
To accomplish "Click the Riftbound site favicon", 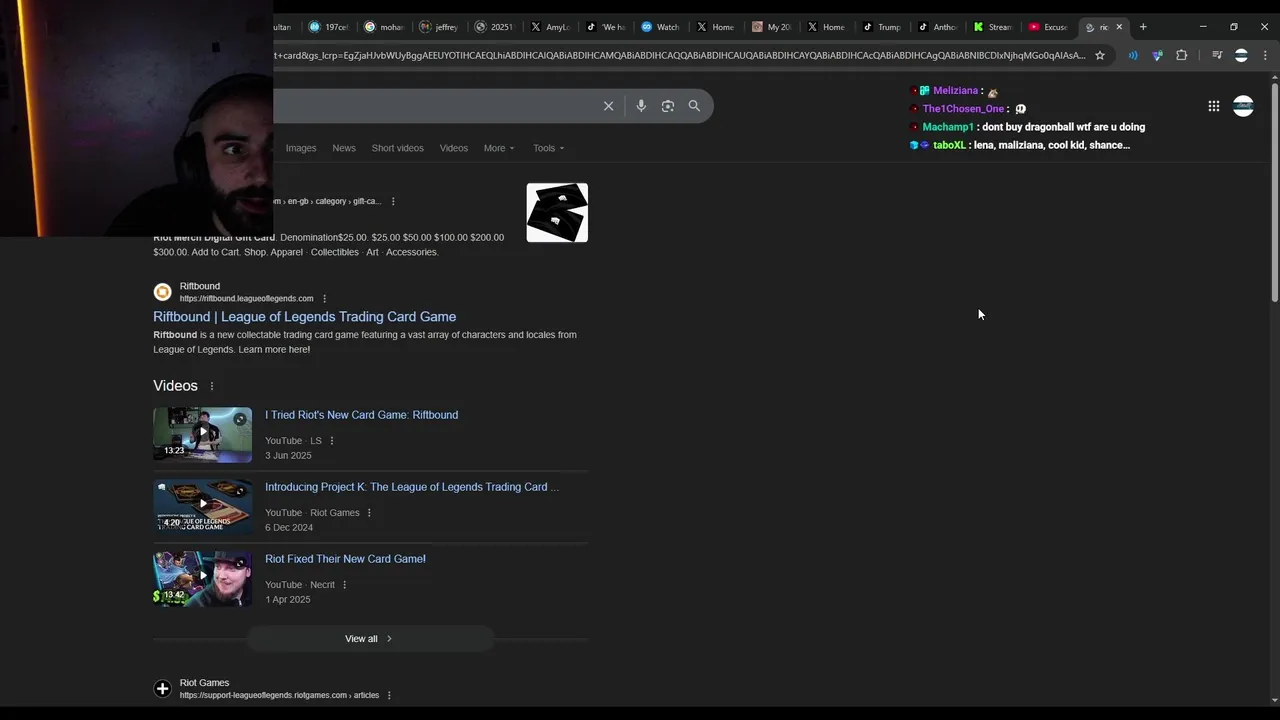I will 162,292.
